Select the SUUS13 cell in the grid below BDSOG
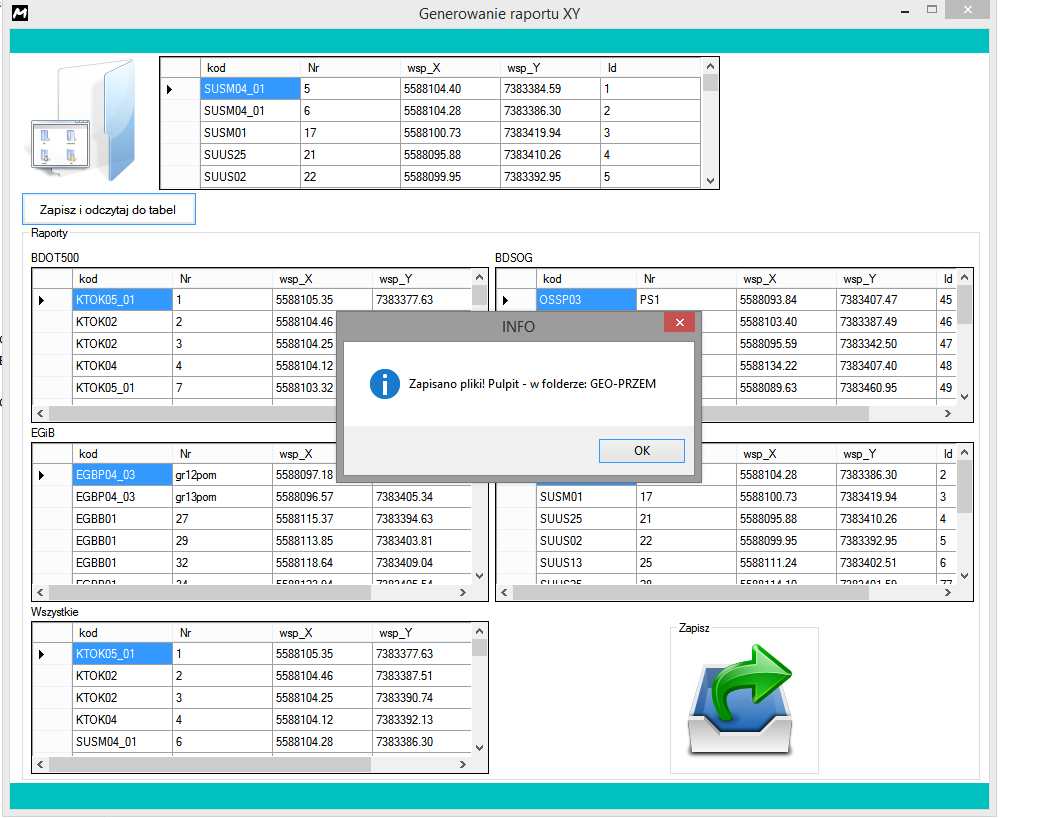The image size is (1040, 818). click(586, 563)
